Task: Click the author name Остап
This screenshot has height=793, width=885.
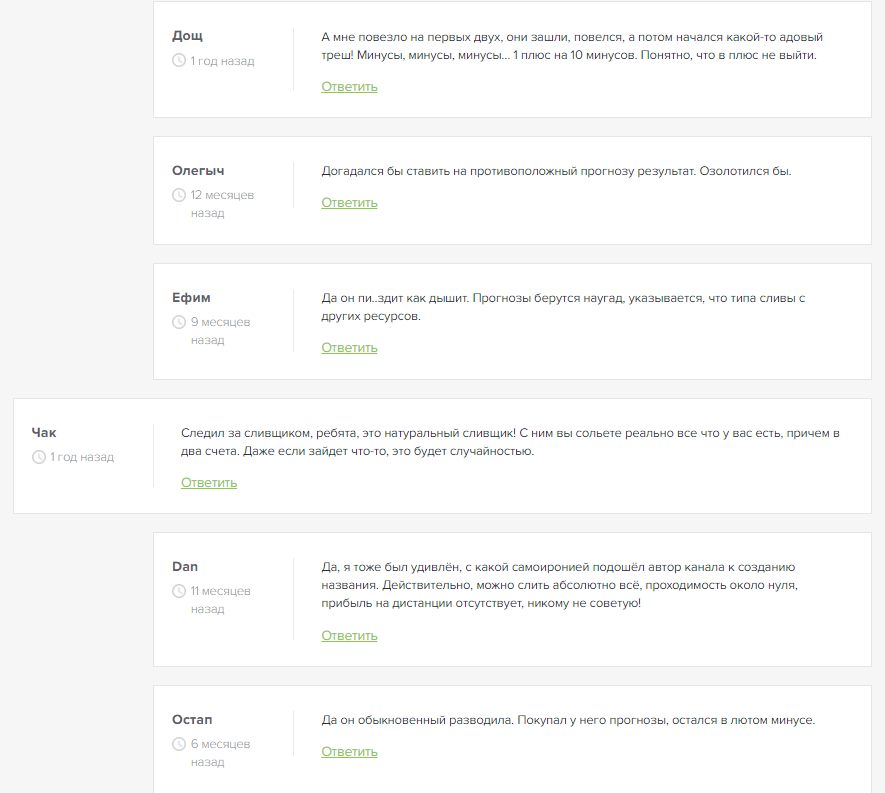Action: [192, 720]
